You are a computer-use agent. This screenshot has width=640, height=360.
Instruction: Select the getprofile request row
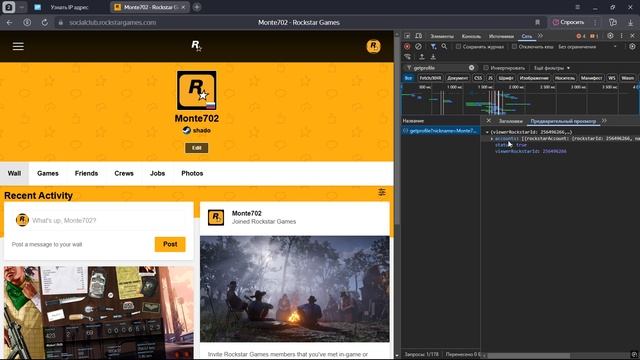440,131
